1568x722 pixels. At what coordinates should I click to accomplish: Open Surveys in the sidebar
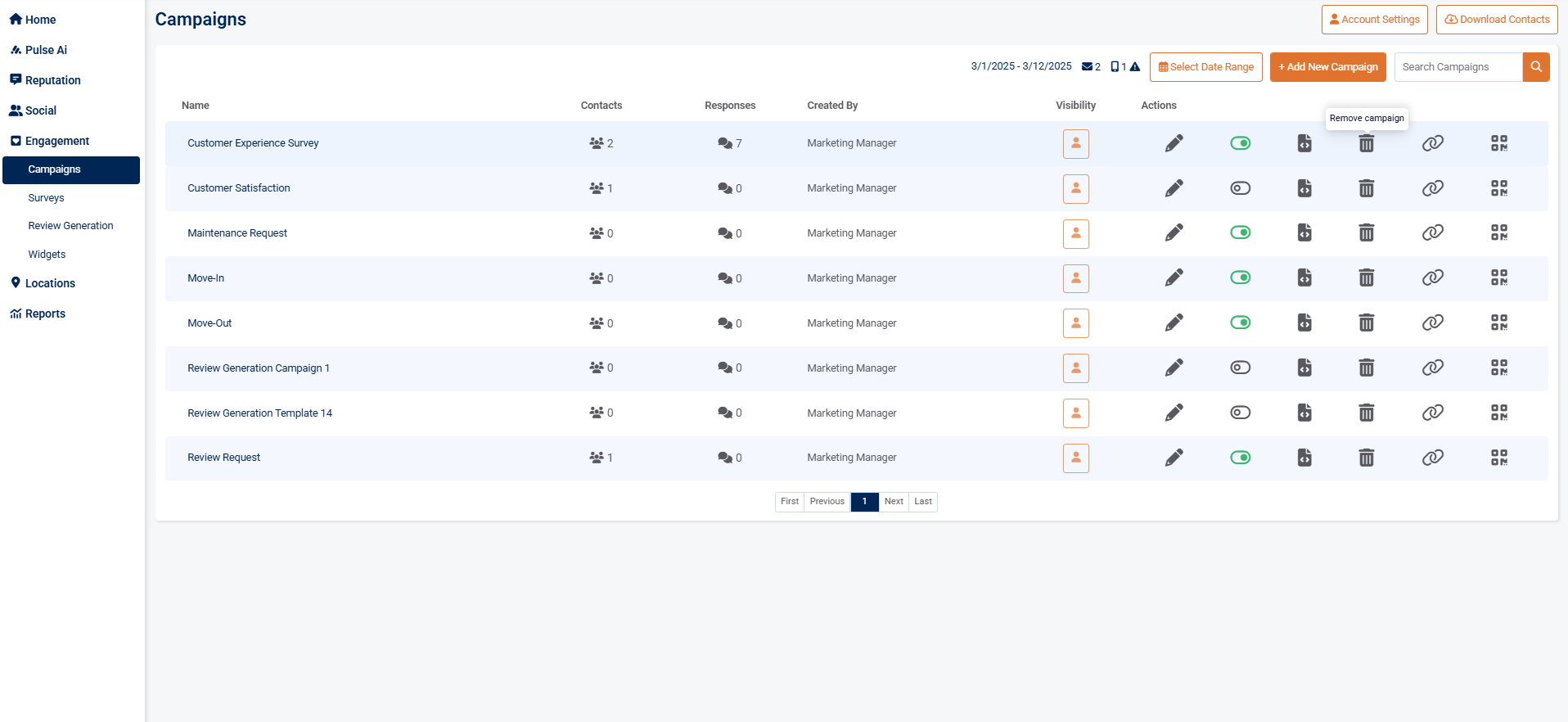point(46,198)
